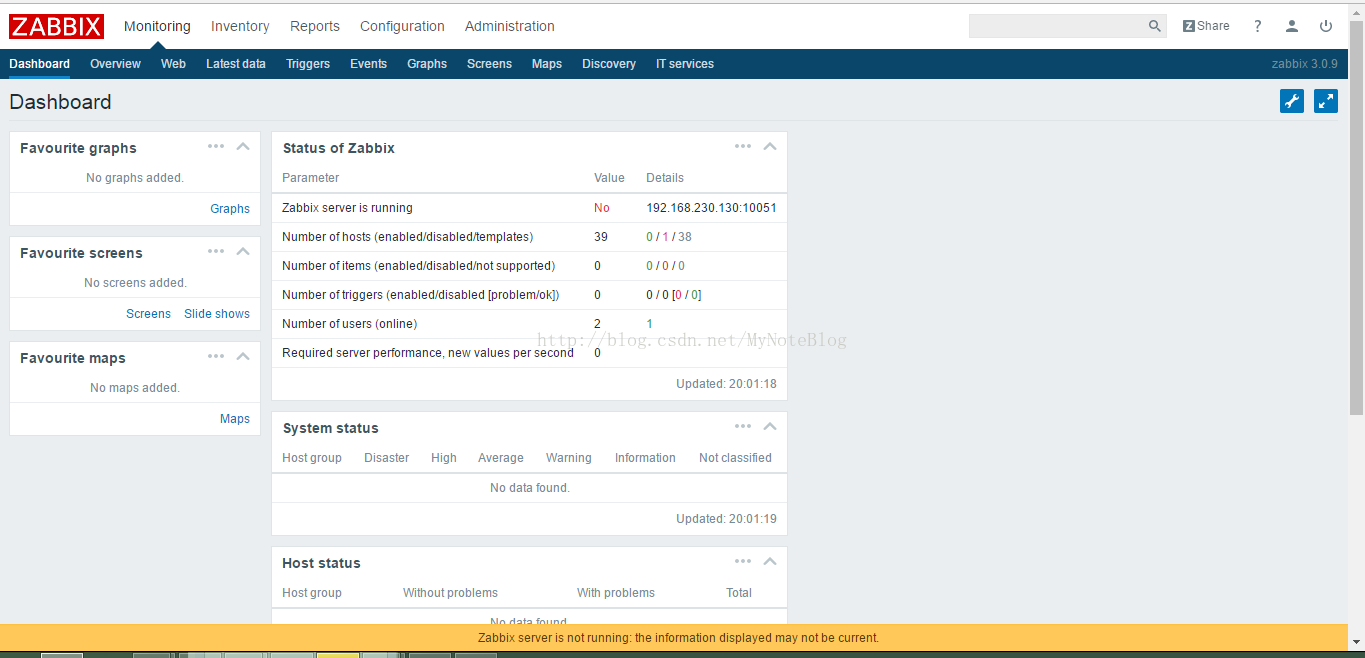
Task: Go to the Web submenu
Action: [173, 64]
